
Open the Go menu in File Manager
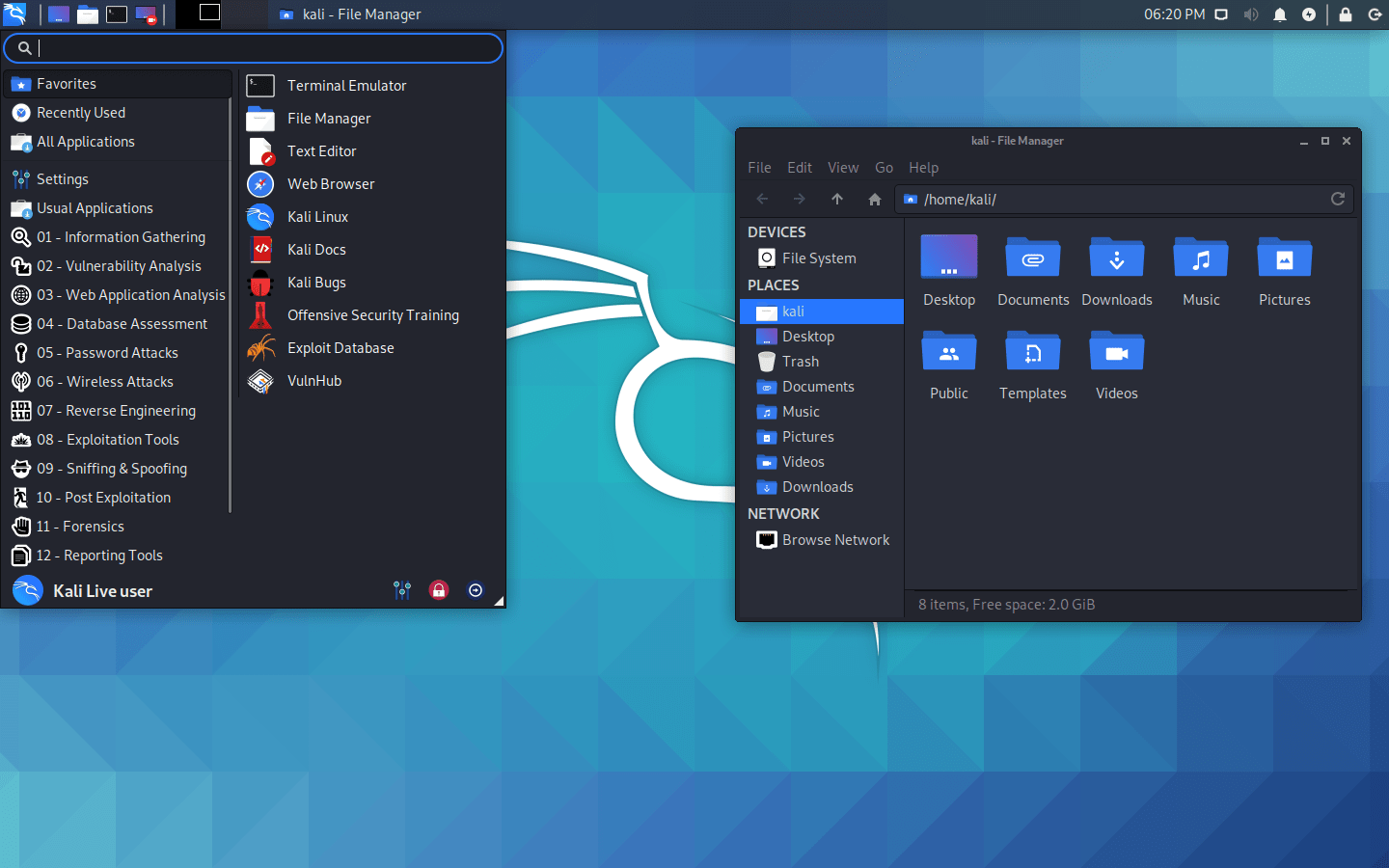tap(884, 168)
